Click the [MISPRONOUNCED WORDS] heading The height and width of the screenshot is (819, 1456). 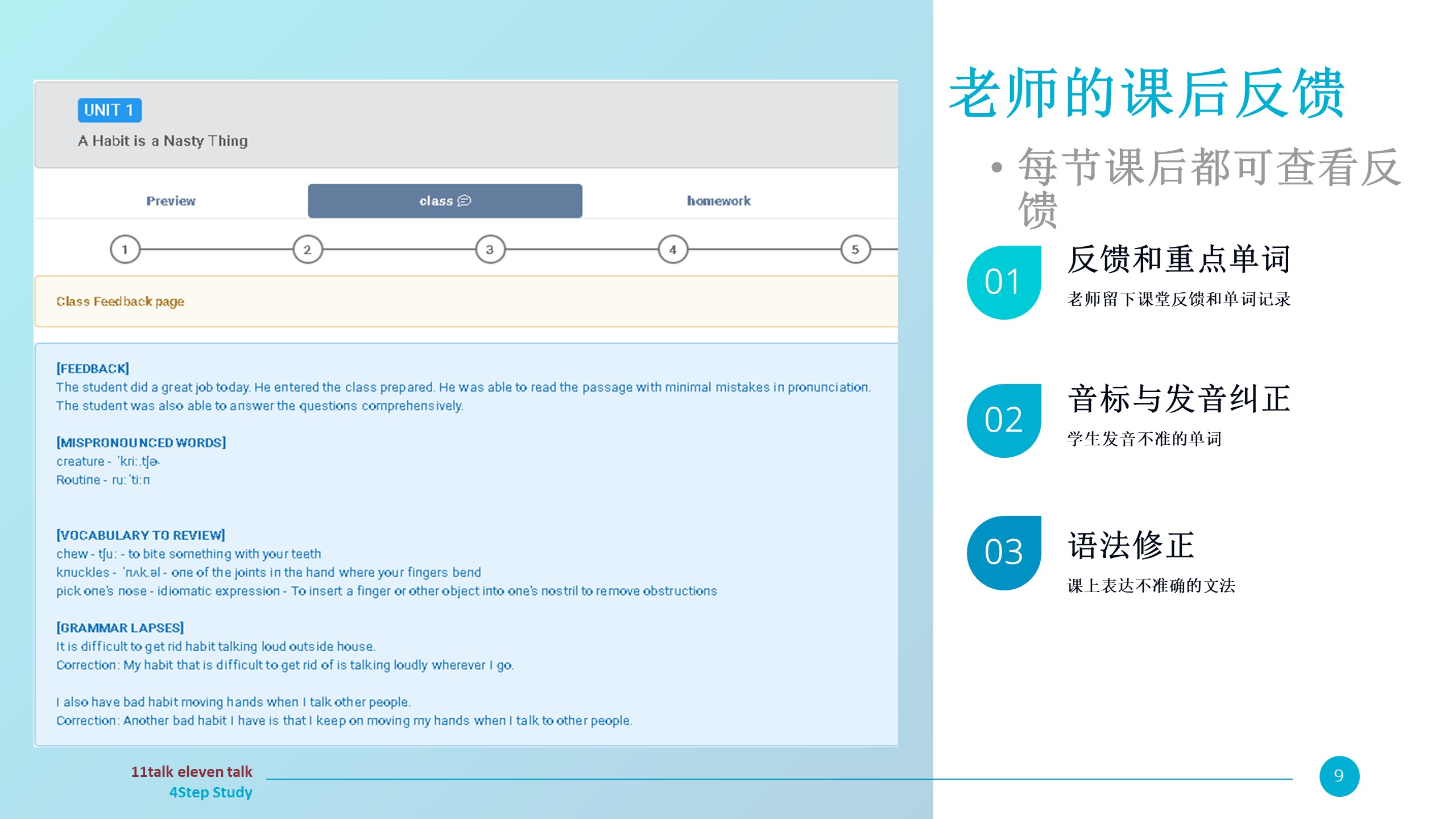(141, 442)
